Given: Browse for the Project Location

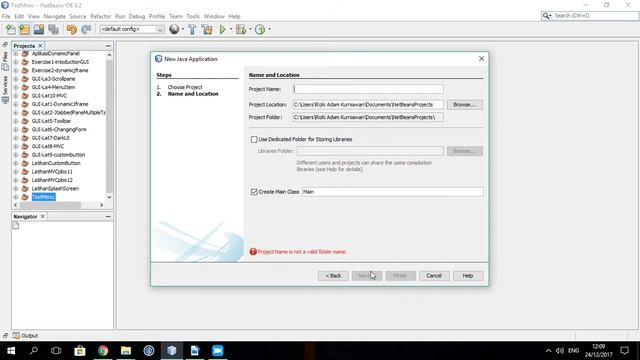Looking at the screenshot, I should [464, 105].
